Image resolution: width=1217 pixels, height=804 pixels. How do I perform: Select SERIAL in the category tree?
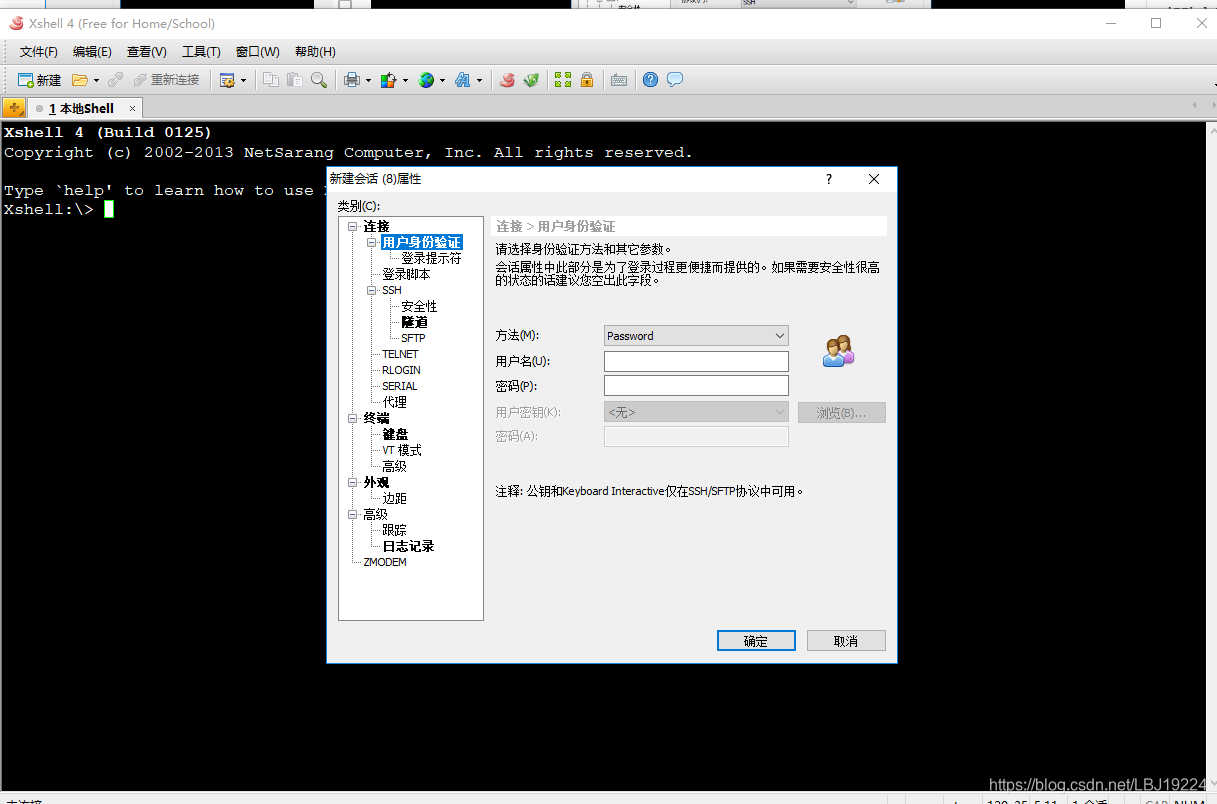point(399,386)
